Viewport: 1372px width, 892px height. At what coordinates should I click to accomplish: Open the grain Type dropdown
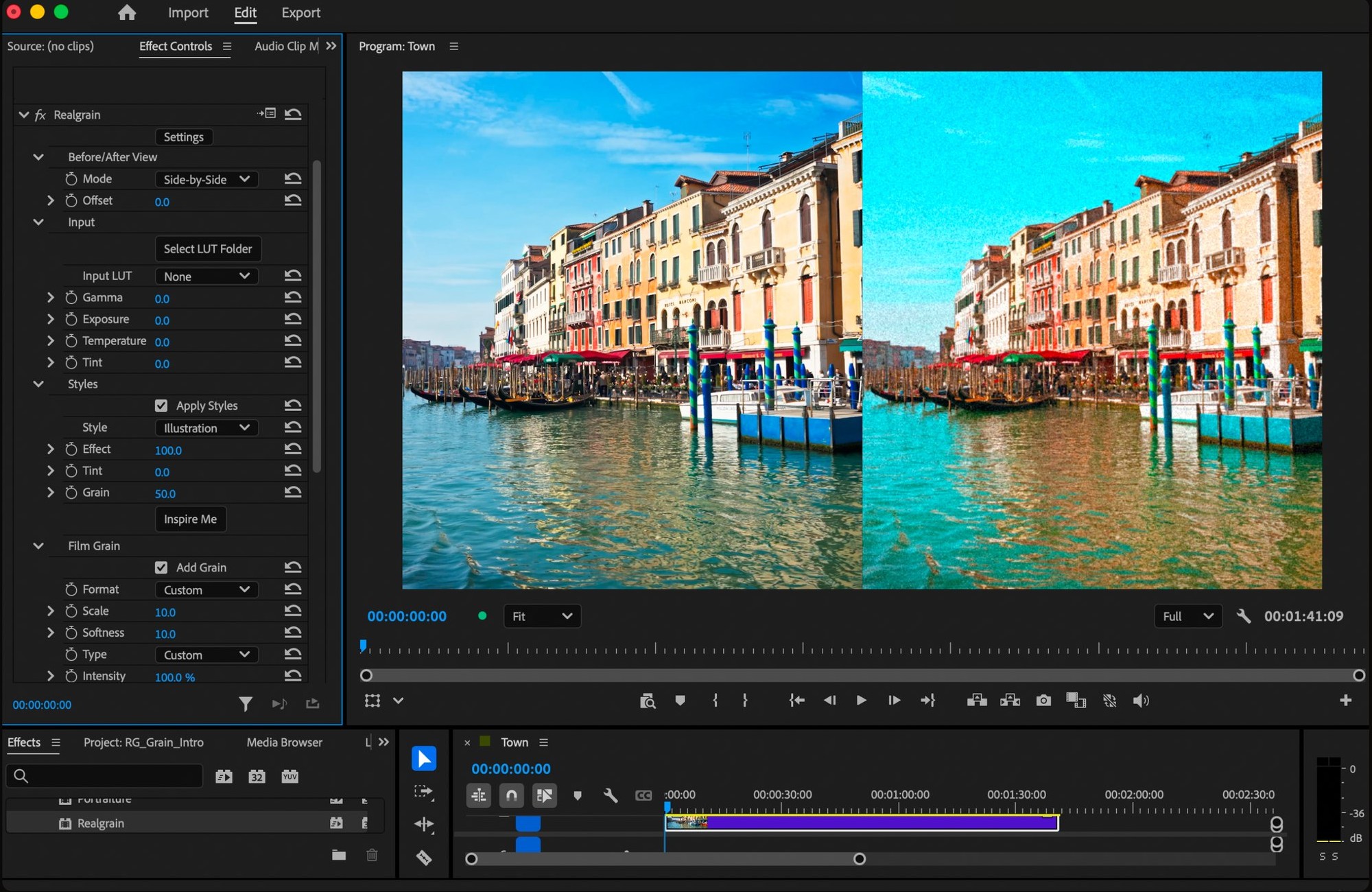click(206, 655)
